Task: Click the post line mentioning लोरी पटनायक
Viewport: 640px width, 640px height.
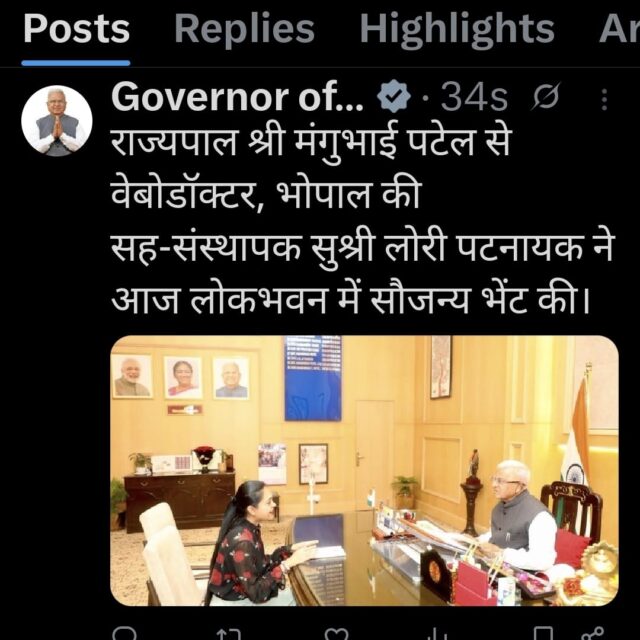Action: 362,248
